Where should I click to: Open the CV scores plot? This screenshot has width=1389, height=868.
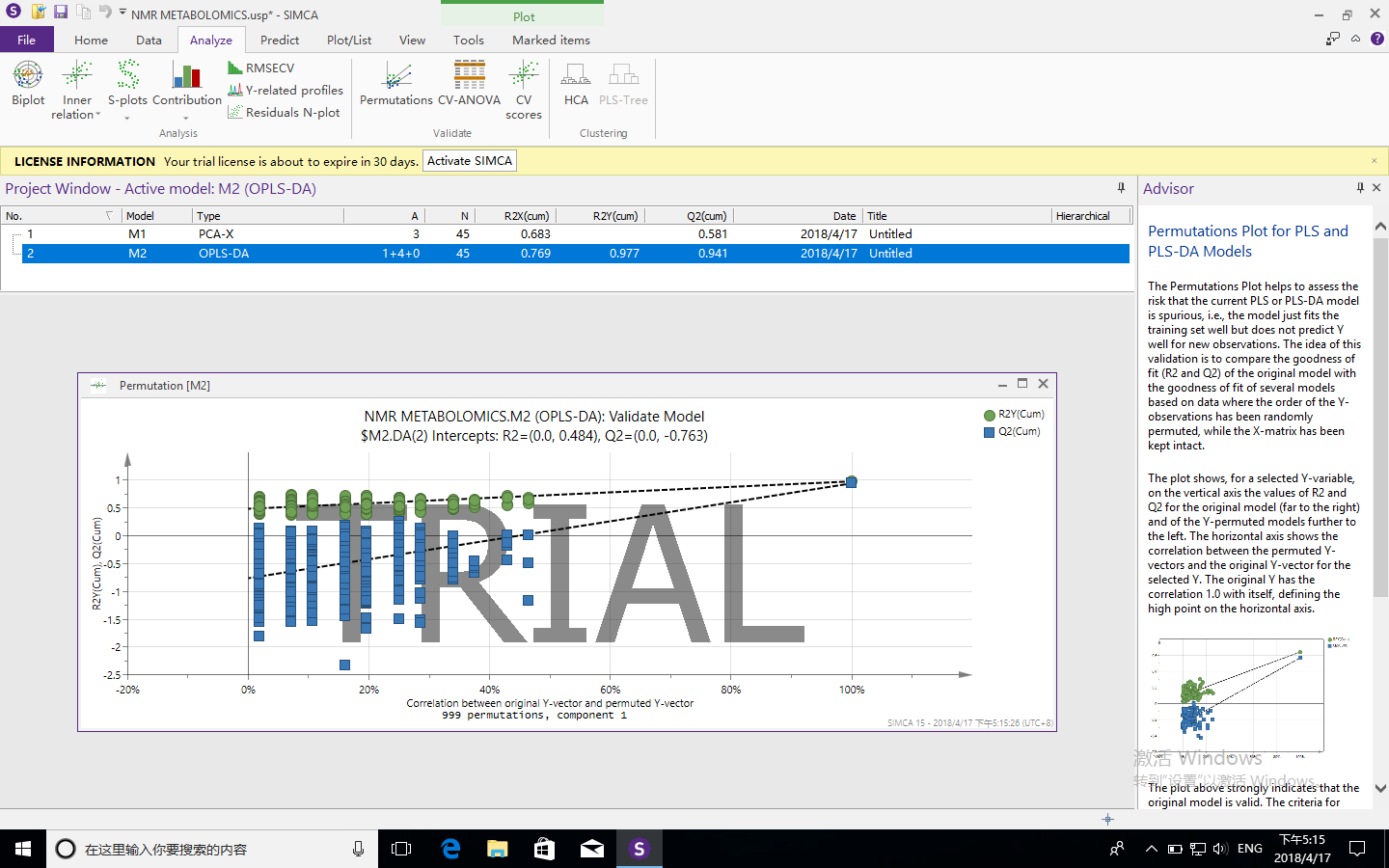(x=524, y=90)
